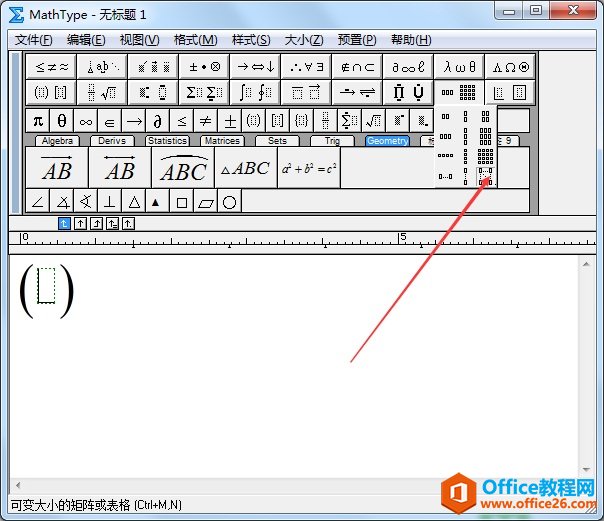
Task: Insert fraction template from small bar
Action: (x=325, y=121)
